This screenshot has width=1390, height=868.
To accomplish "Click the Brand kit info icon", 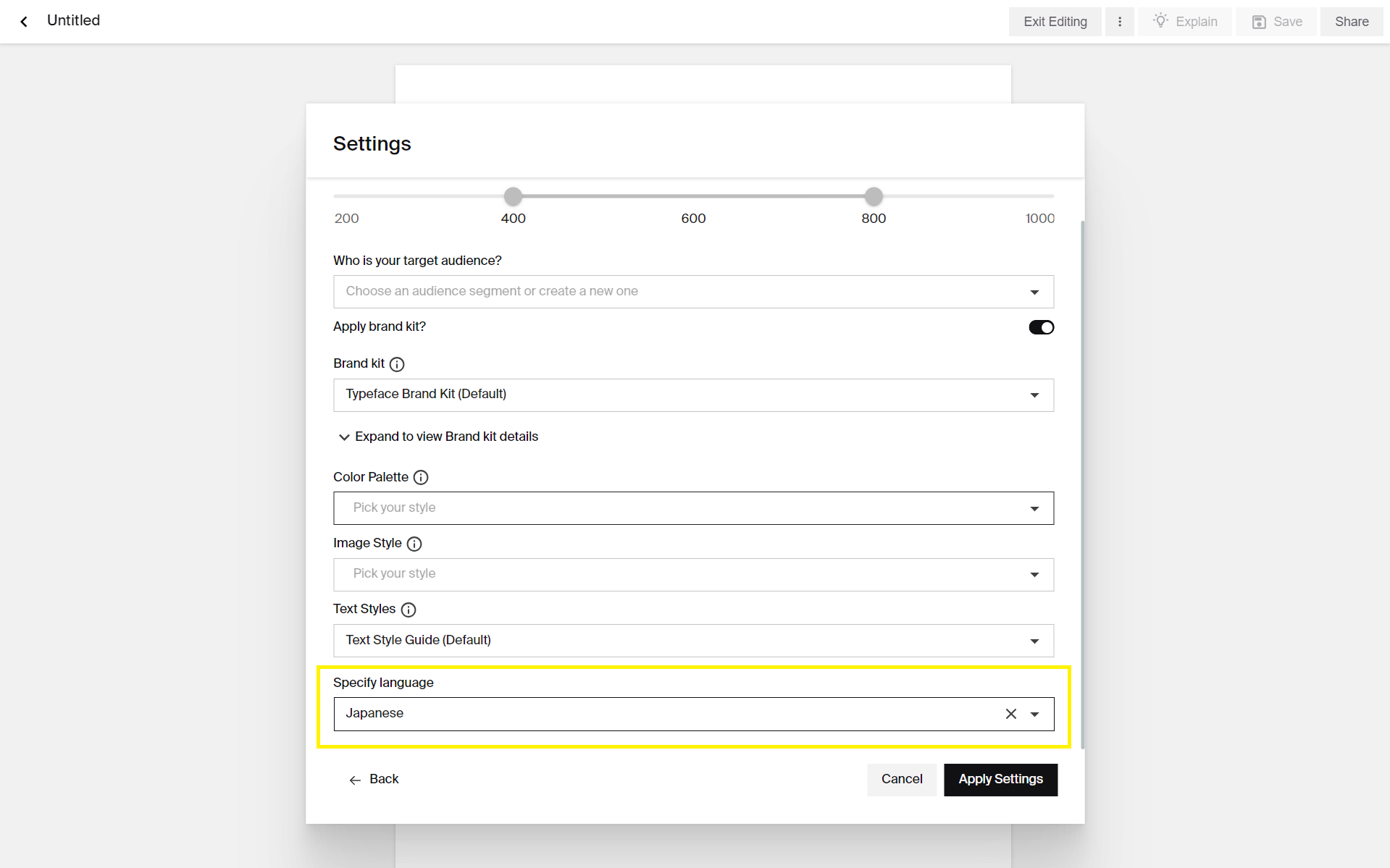I will 397,364.
